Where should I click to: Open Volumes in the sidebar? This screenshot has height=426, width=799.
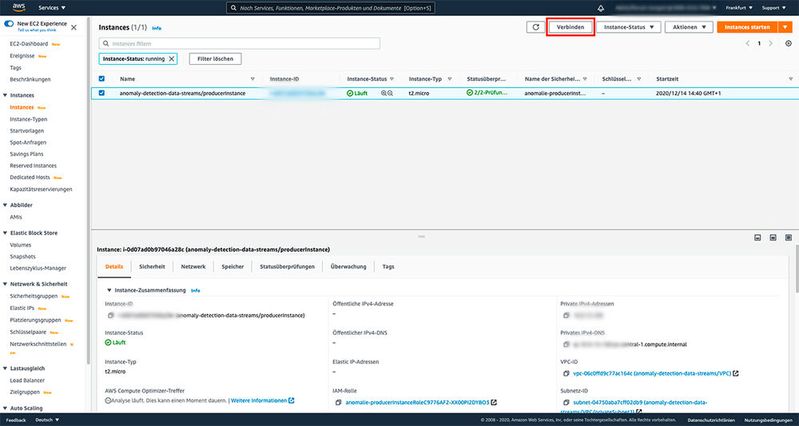pyautogui.click(x=20, y=245)
